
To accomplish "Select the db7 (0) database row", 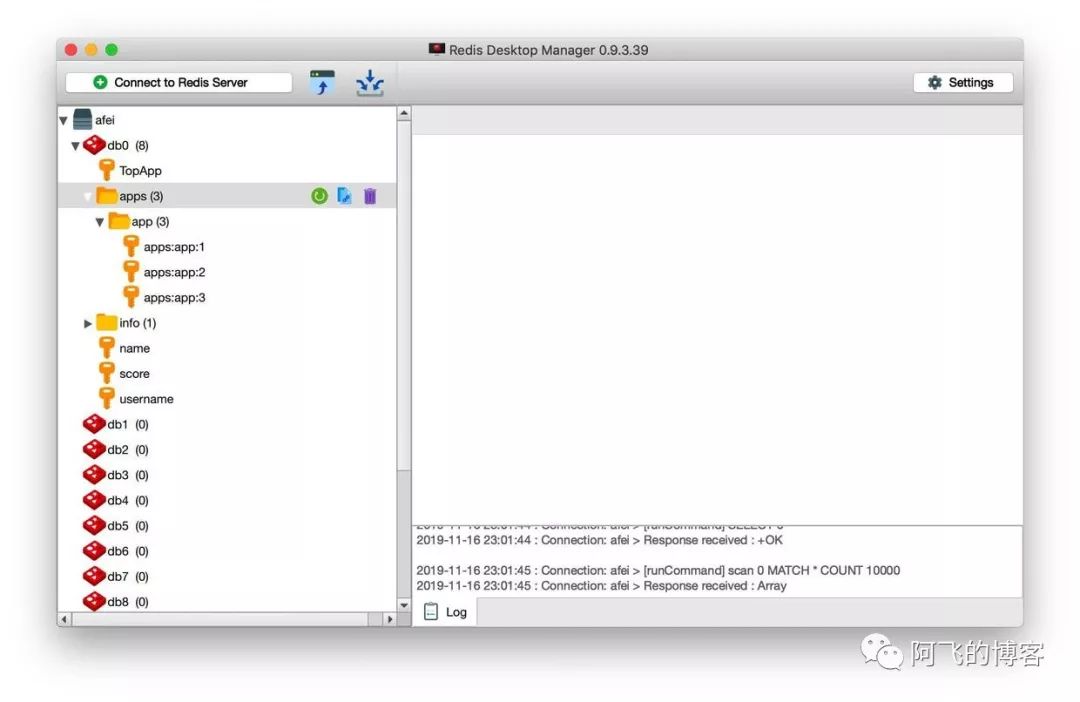I will (227, 577).
